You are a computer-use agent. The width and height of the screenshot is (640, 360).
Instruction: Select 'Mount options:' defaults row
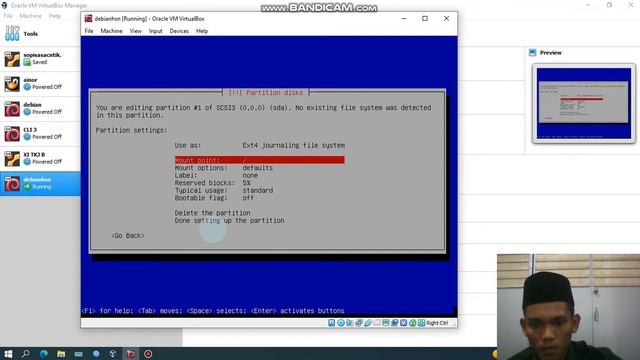point(224,168)
